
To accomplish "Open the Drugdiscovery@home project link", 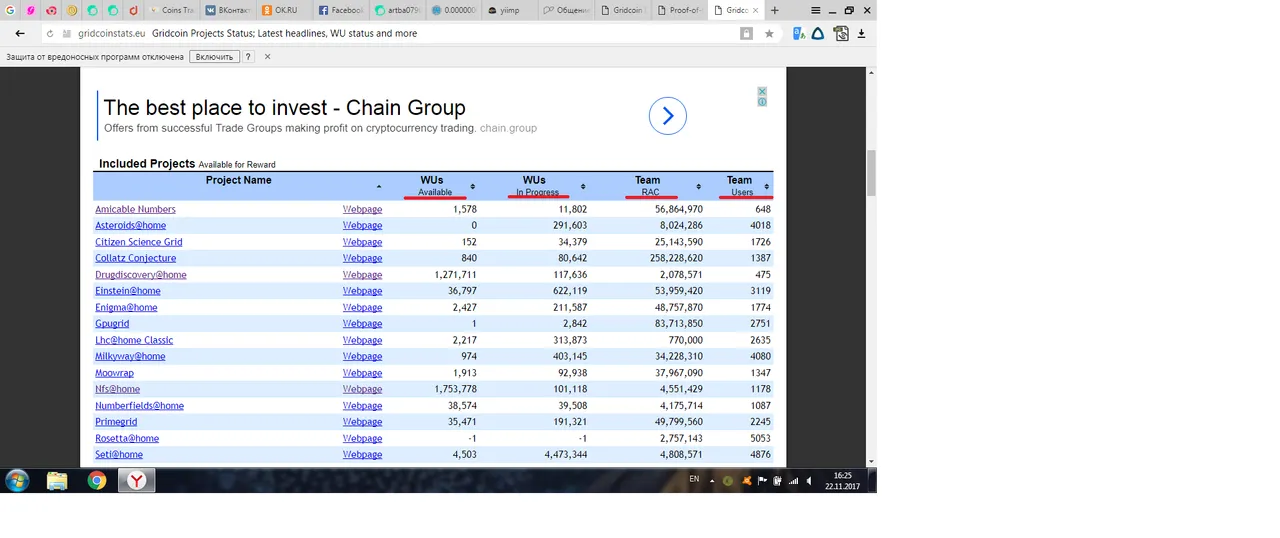I will click(x=141, y=274).
